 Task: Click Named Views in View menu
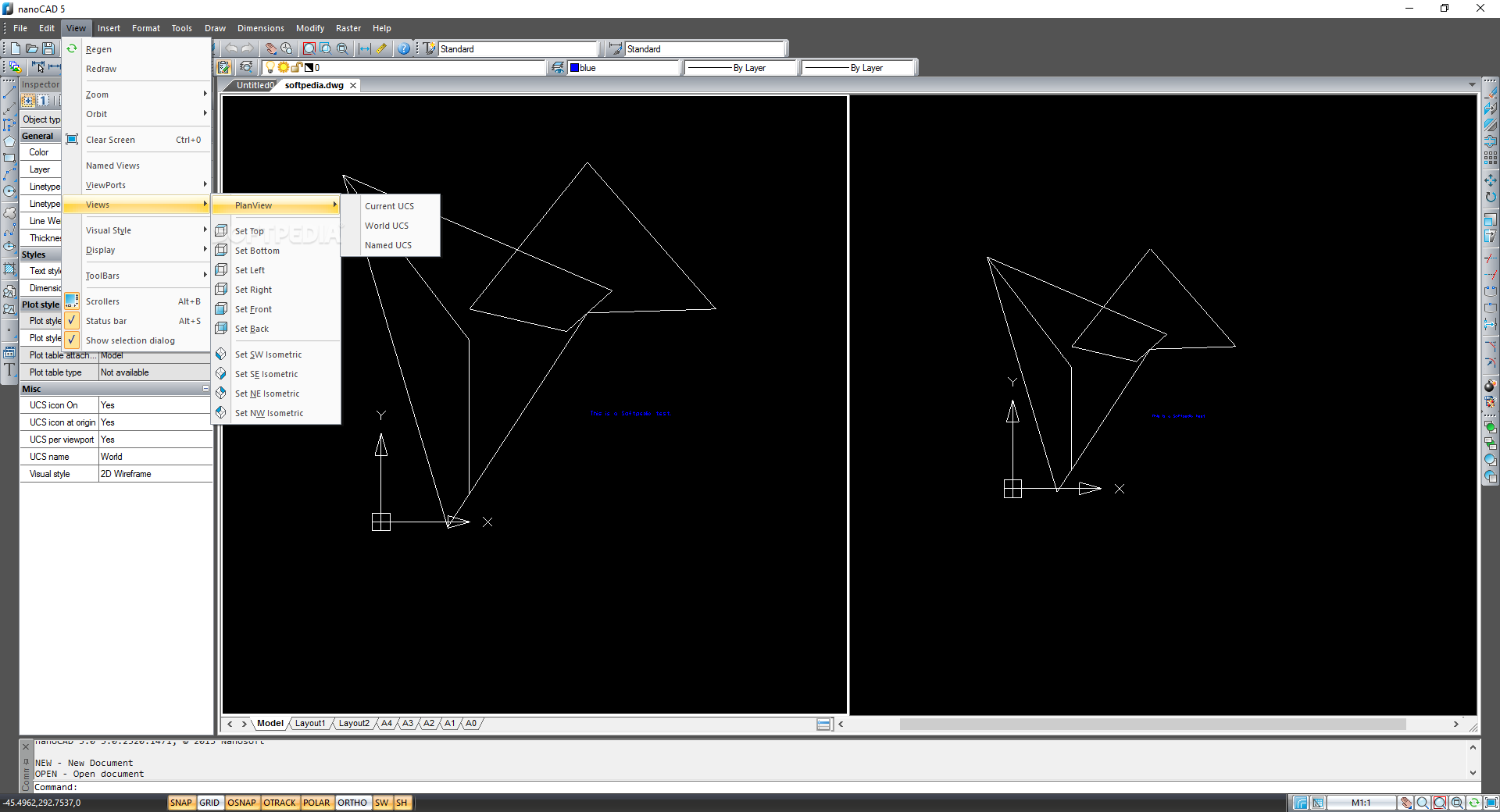[136, 166]
